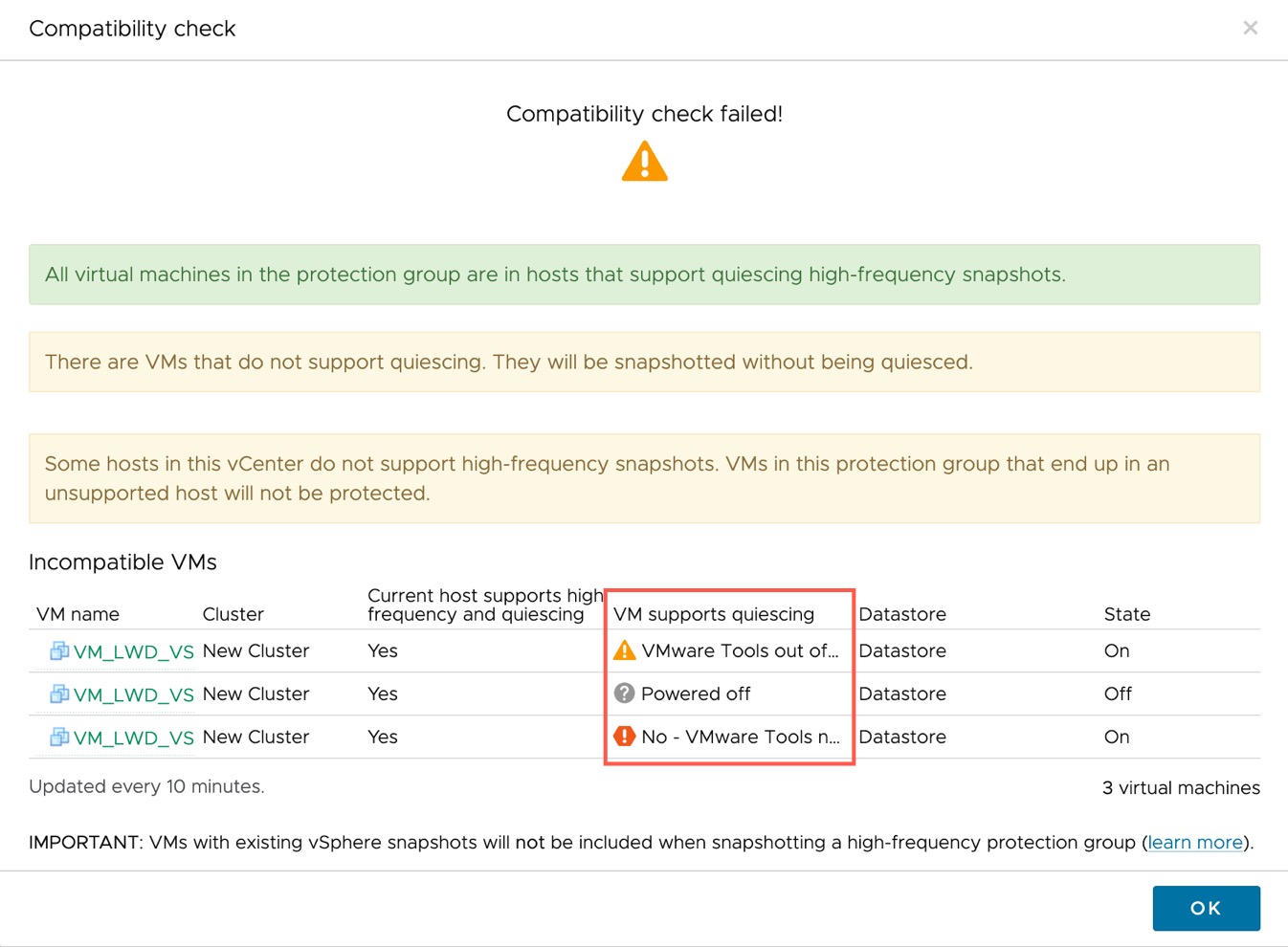This screenshot has width=1288, height=947.
Task: Click the VM icon in the VMware Tools out of date row
Action: 59,651
